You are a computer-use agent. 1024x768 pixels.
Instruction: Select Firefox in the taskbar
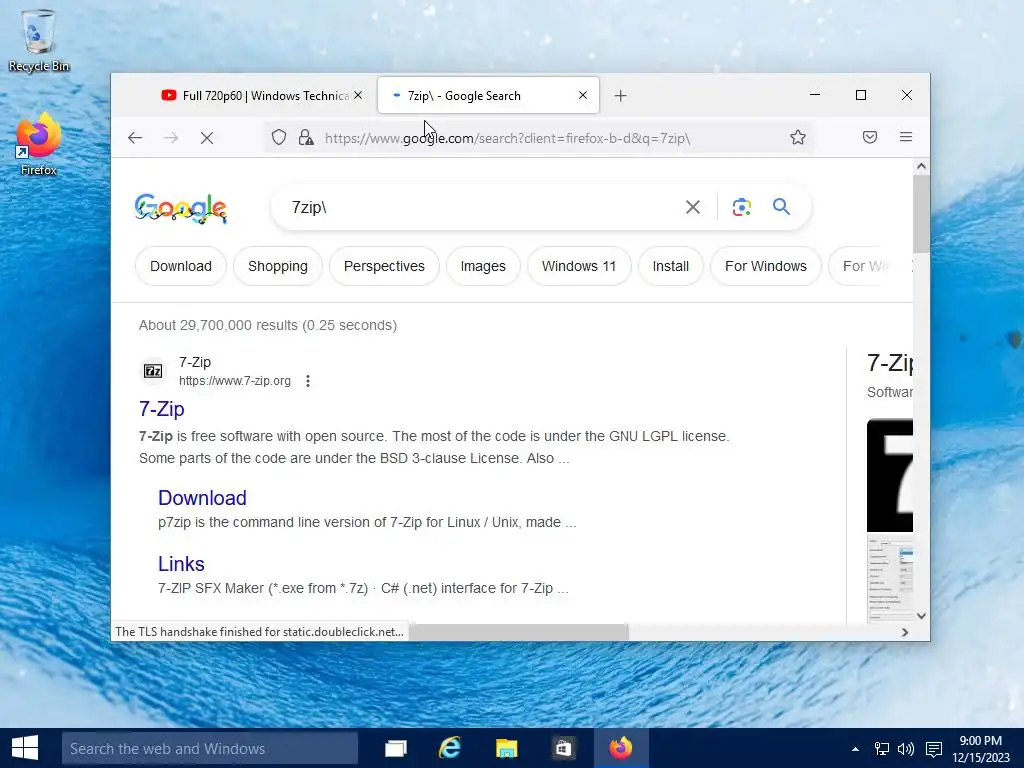[621, 748]
